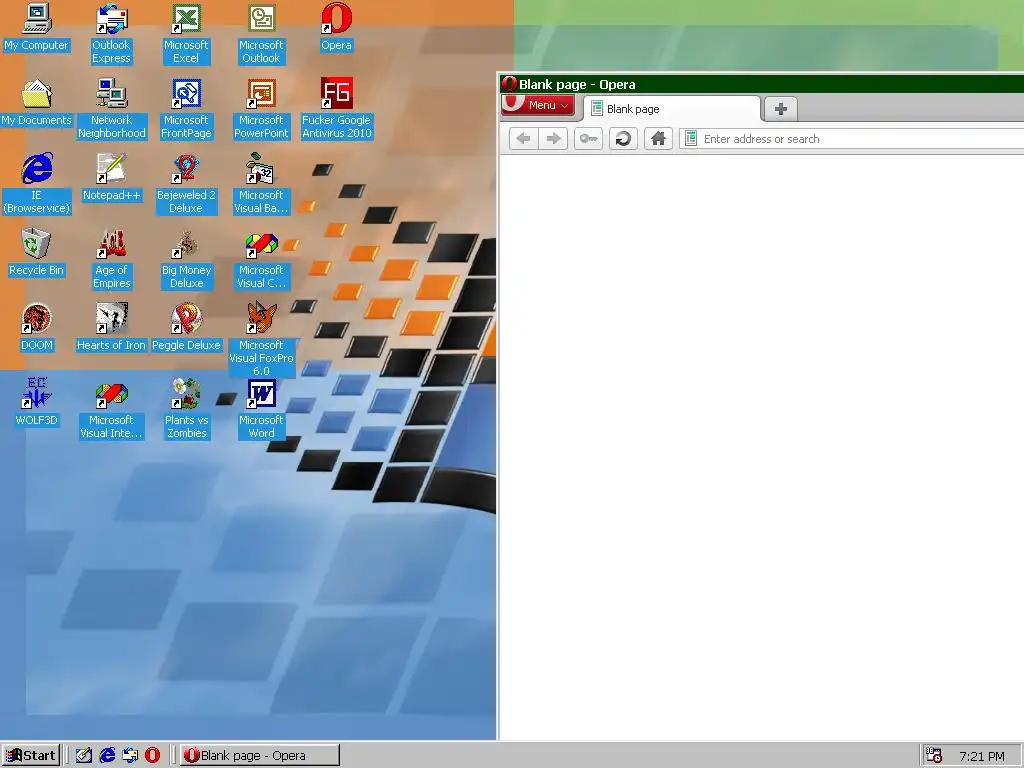The image size is (1024, 768).
Task: Launch notepad icon in Quick Launch
Action: point(84,756)
